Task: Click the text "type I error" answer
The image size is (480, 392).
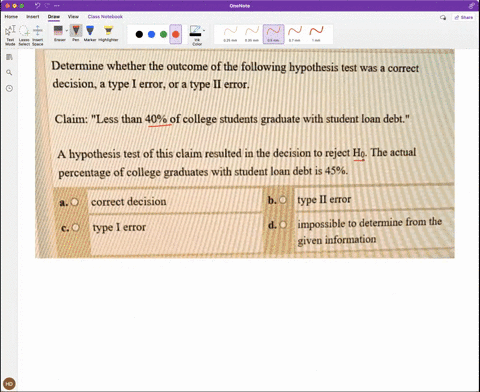Action: click(x=119, y=227)
